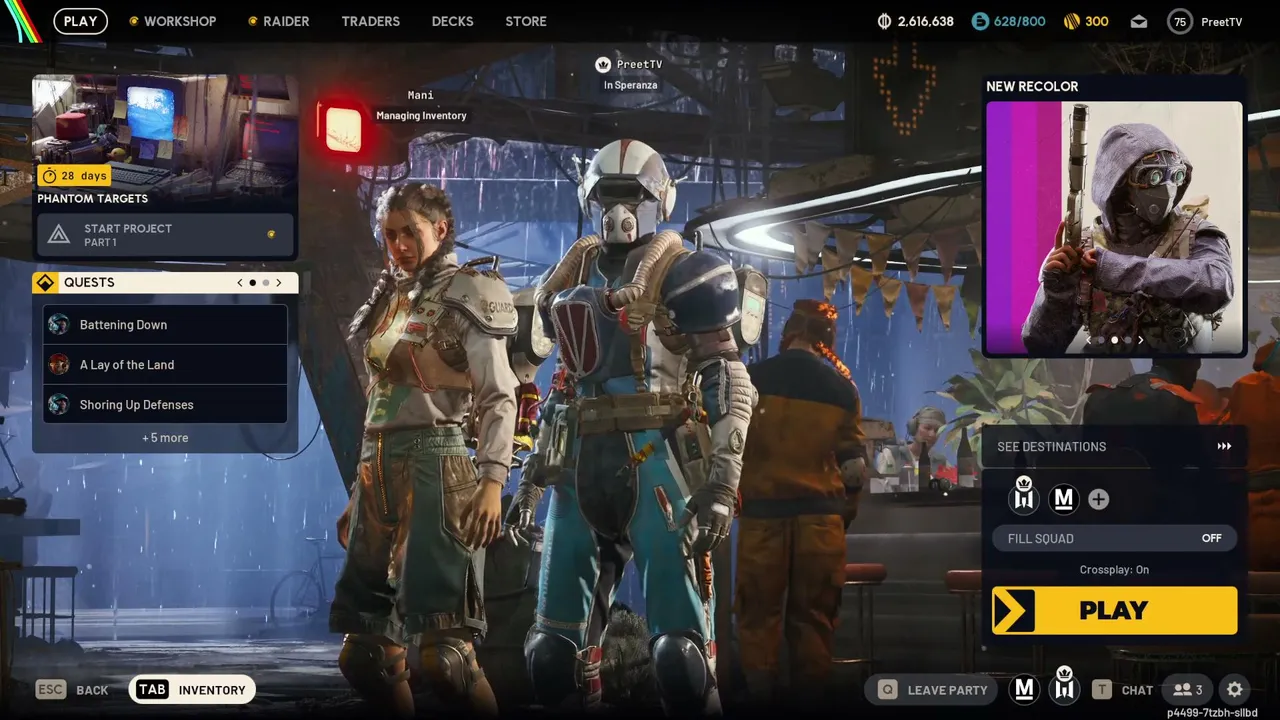
Task: Open the New Recolor outfit card
Action: click(x=1115, y=228)
